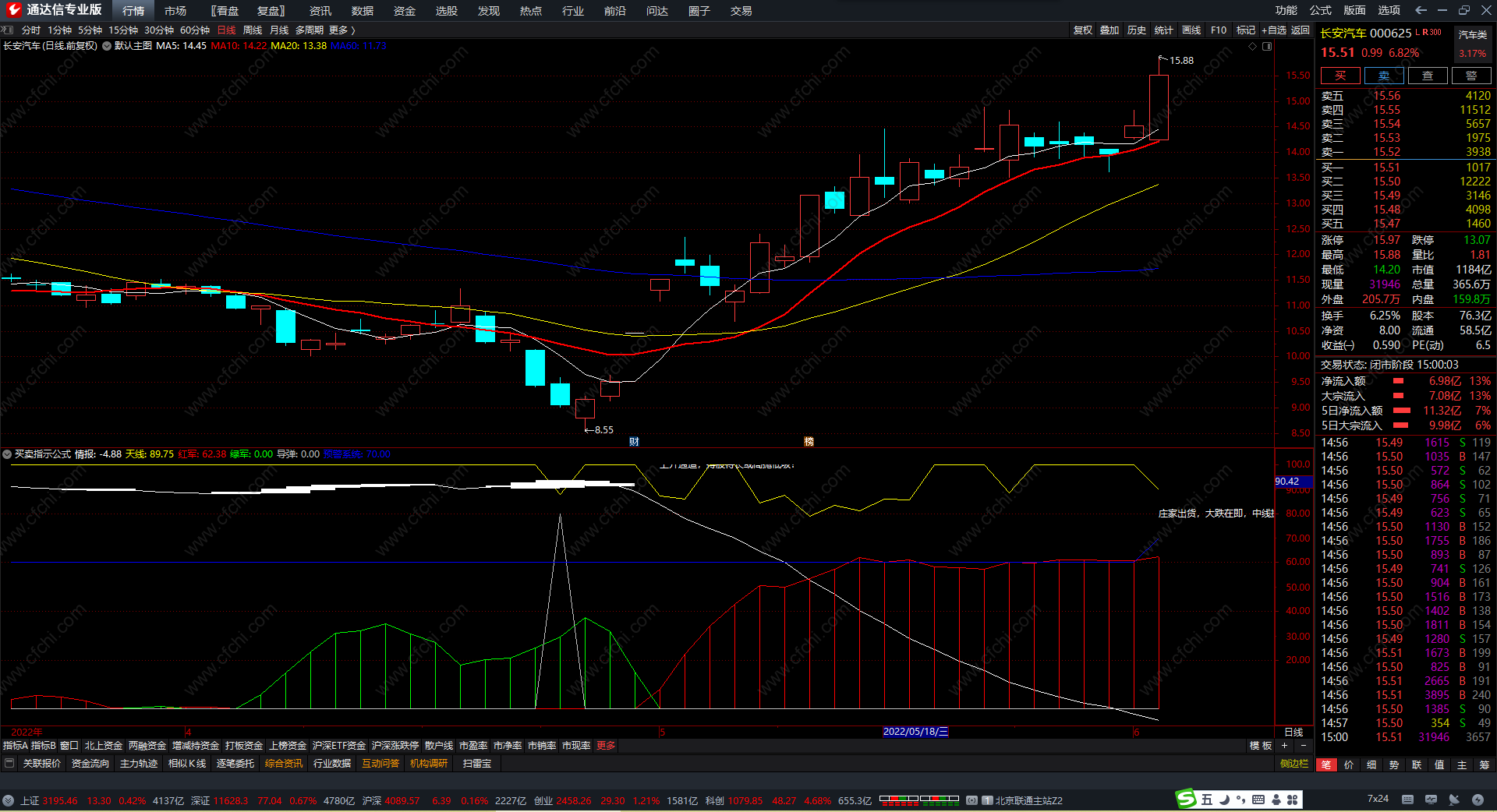Viewport: 1497px width, 812px height.
Task: Open the 资金流向 panel tab
Action: (90, 764)
